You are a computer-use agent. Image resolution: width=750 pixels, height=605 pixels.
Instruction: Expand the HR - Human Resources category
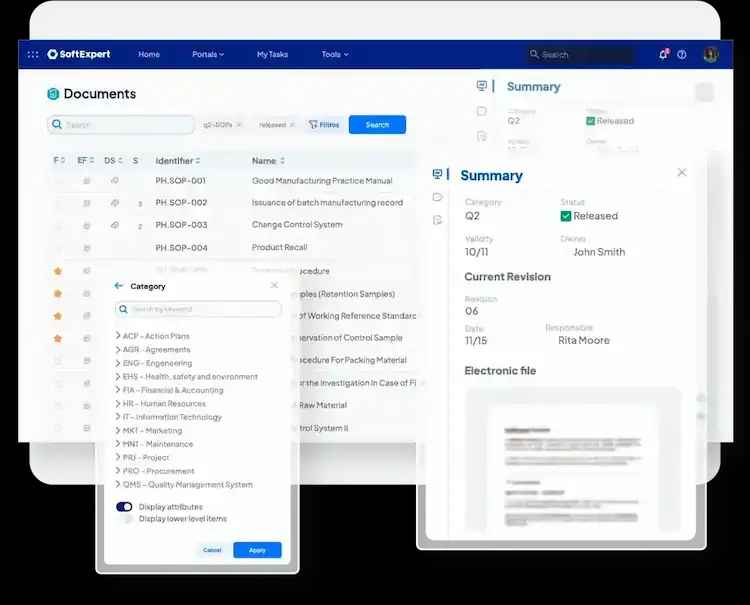click(118, 403)
